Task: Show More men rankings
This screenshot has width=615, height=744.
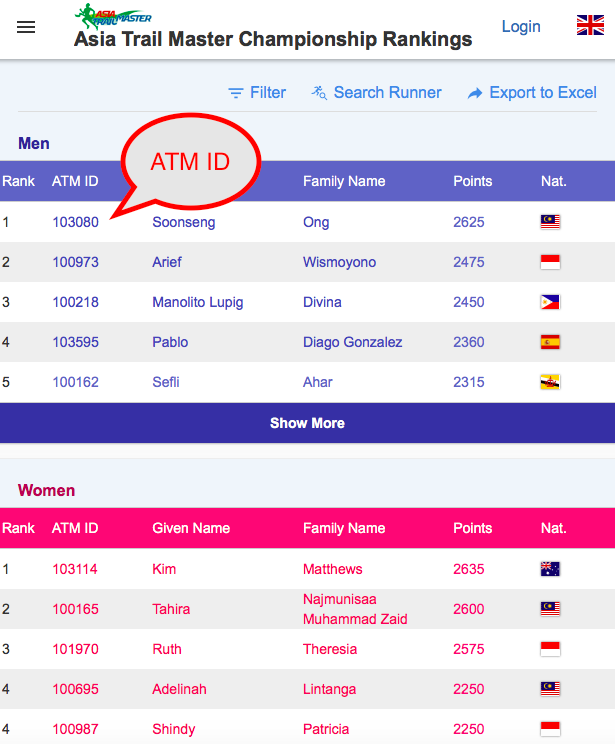Action: pyautogui.click(x=308, y=423)
